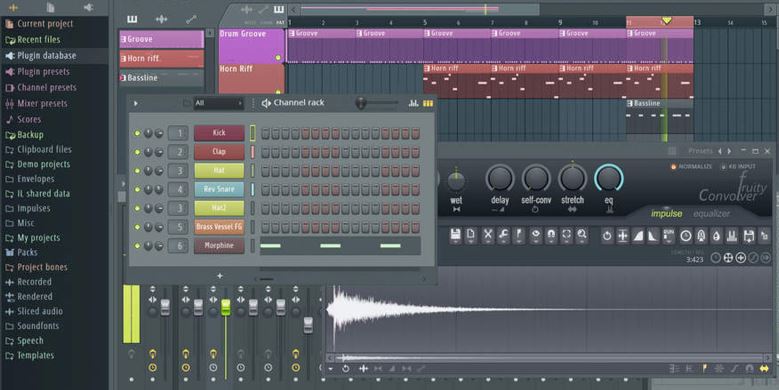The height and width of the screenshot is (390, 779).
Task: Mute the Rev Snare channel green LED
Action: 138,189
